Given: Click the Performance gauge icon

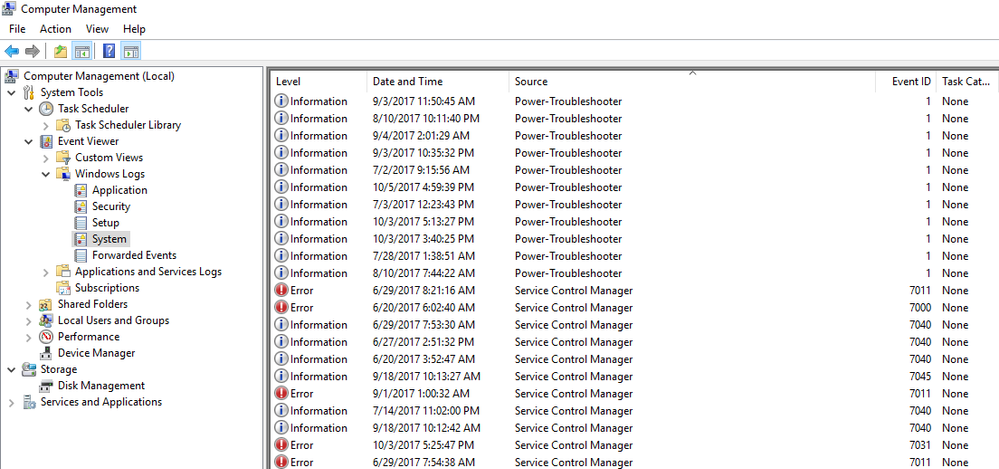Looking at the screenshot, I should point(47,336).
